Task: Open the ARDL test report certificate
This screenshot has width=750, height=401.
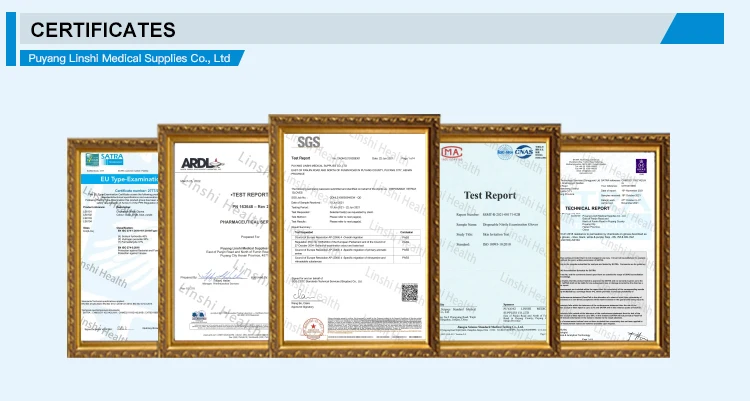Action: pyautogui.click(x=214, y=241)
